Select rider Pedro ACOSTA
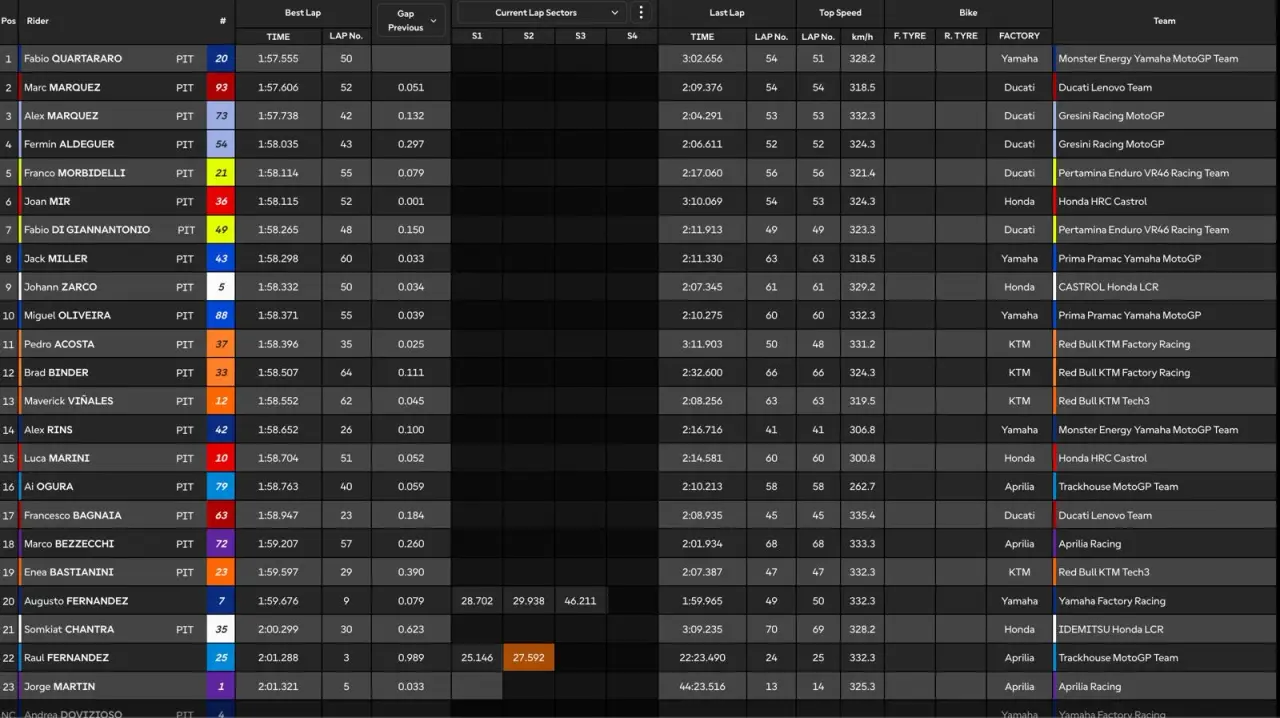This screenshot has width=1280, height=718. coord(59,344)
